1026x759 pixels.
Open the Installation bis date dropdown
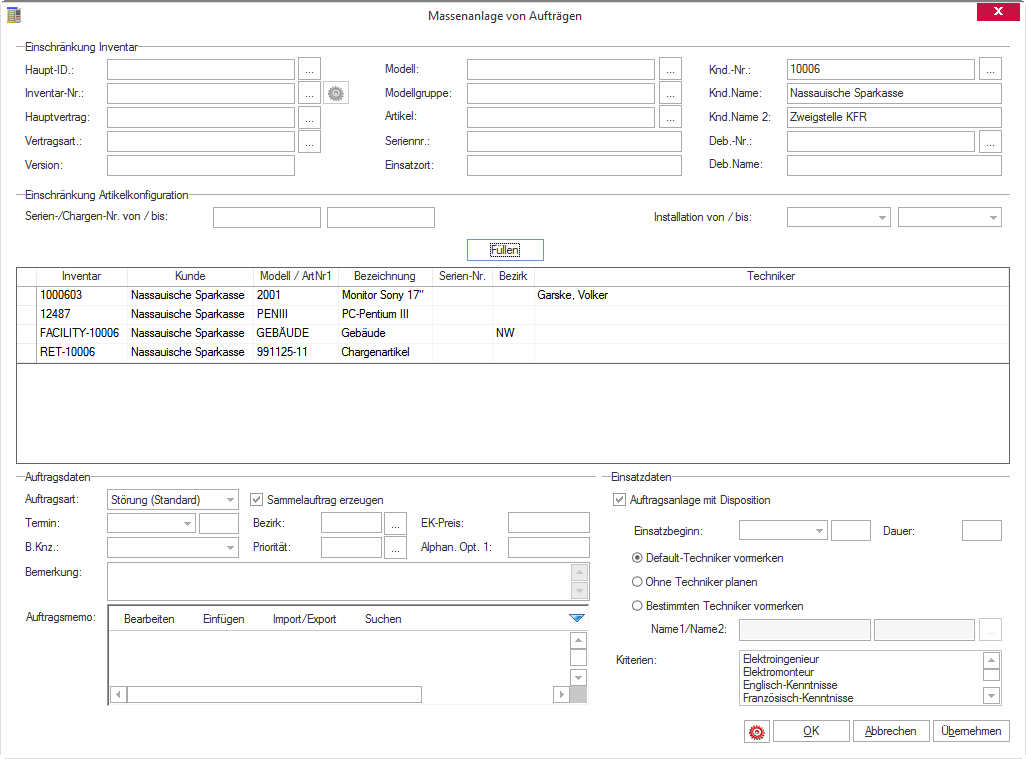[993, 217]
